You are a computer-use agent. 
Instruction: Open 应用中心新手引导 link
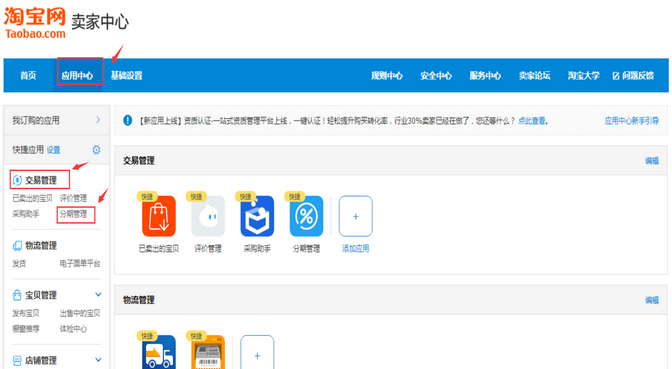632,121
